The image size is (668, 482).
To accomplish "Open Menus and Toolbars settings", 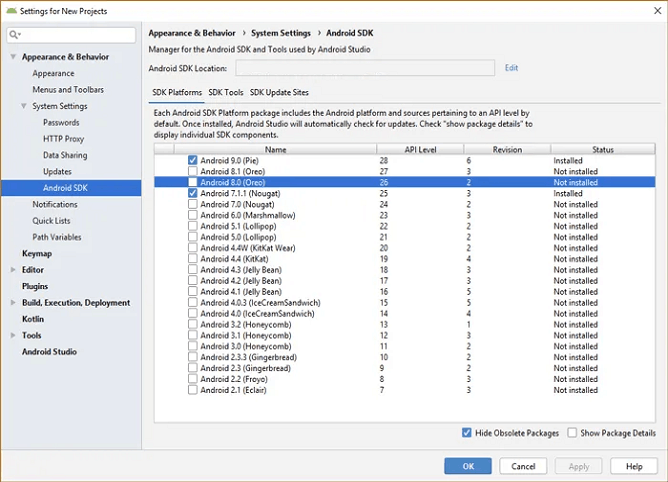I will 68,89.
